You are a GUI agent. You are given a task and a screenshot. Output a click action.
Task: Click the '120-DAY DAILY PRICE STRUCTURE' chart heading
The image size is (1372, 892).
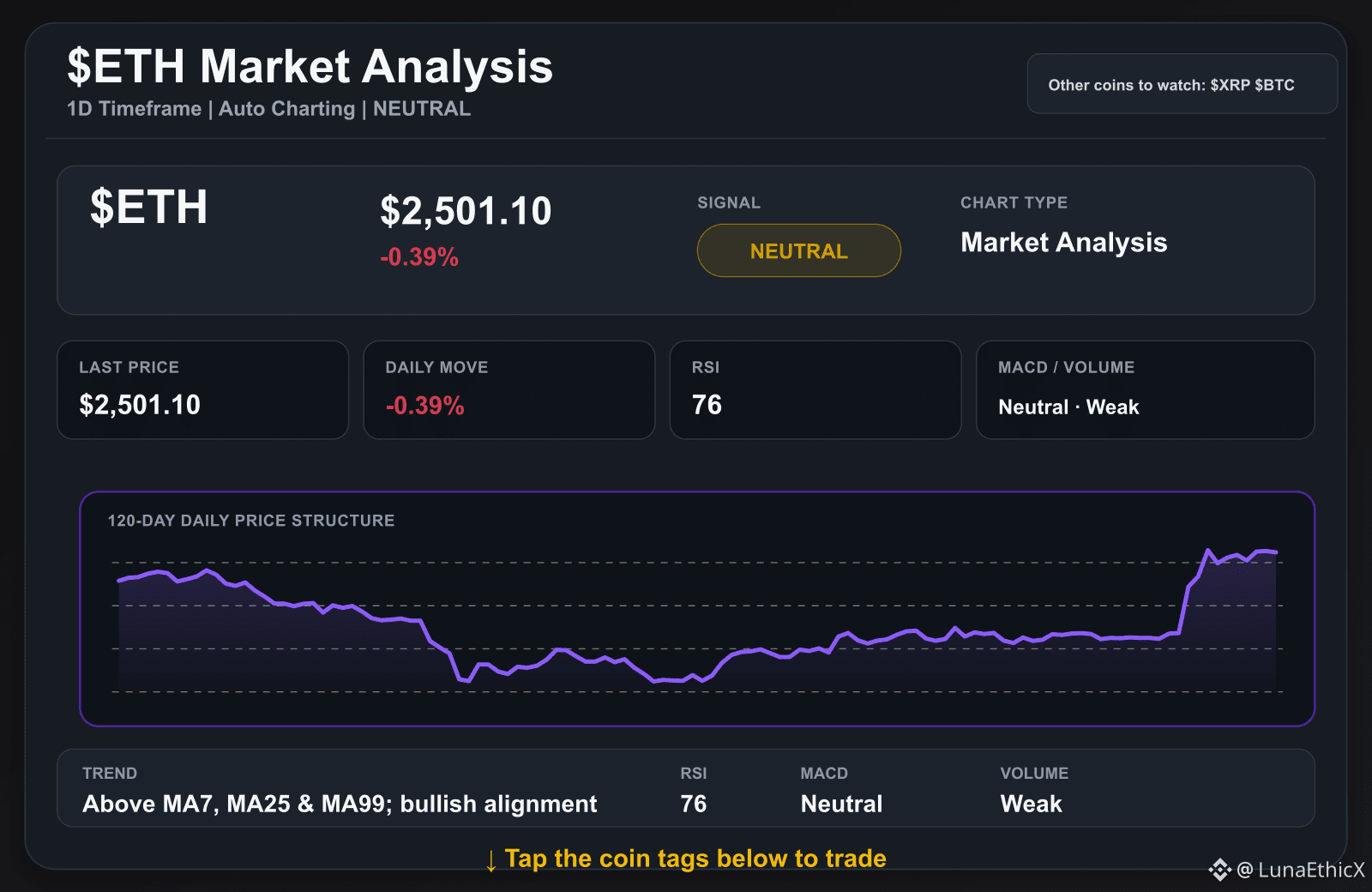pos(250,521)
